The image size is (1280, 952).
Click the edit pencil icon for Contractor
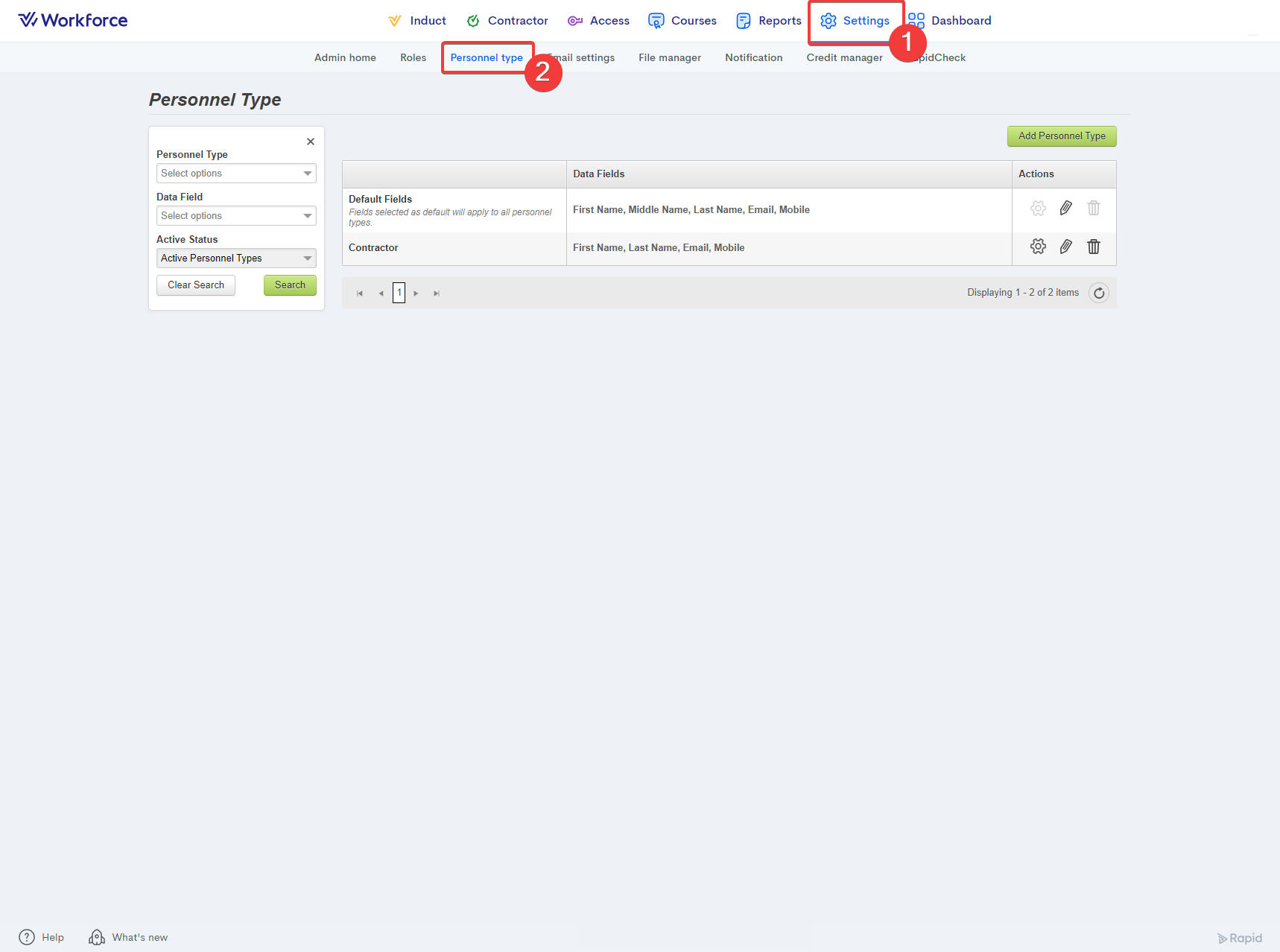tap(1065, 247)
